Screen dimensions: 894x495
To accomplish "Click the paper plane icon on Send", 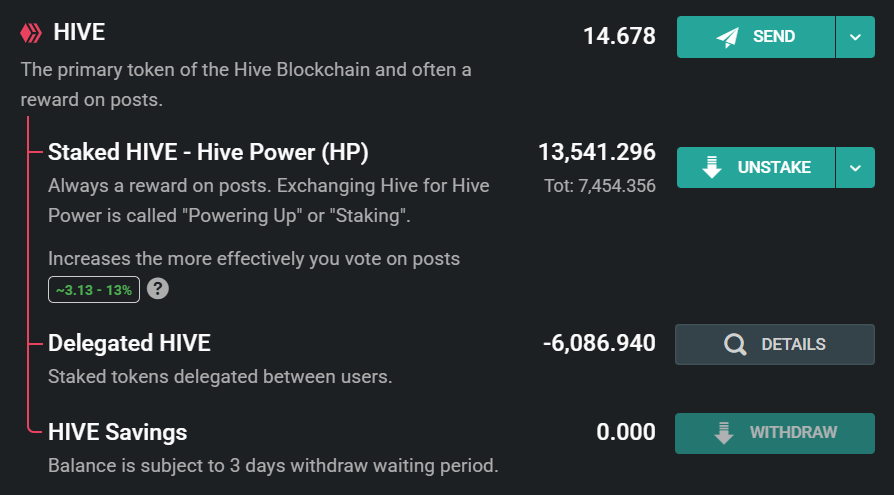I will point(727,37).
